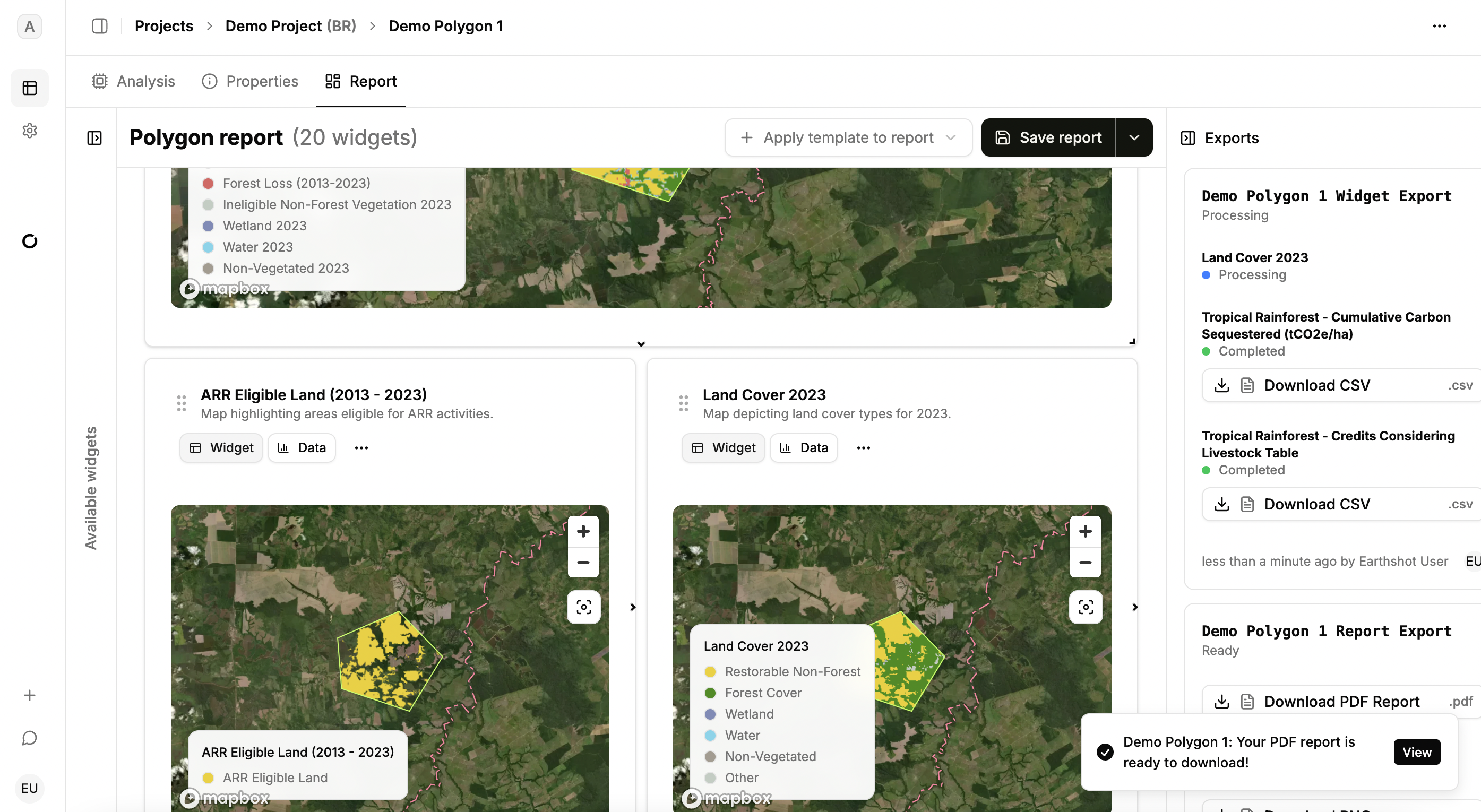The image size is (1481, 812).
Task: Click View on PDF ready notification
Action: coord(1416,751)
